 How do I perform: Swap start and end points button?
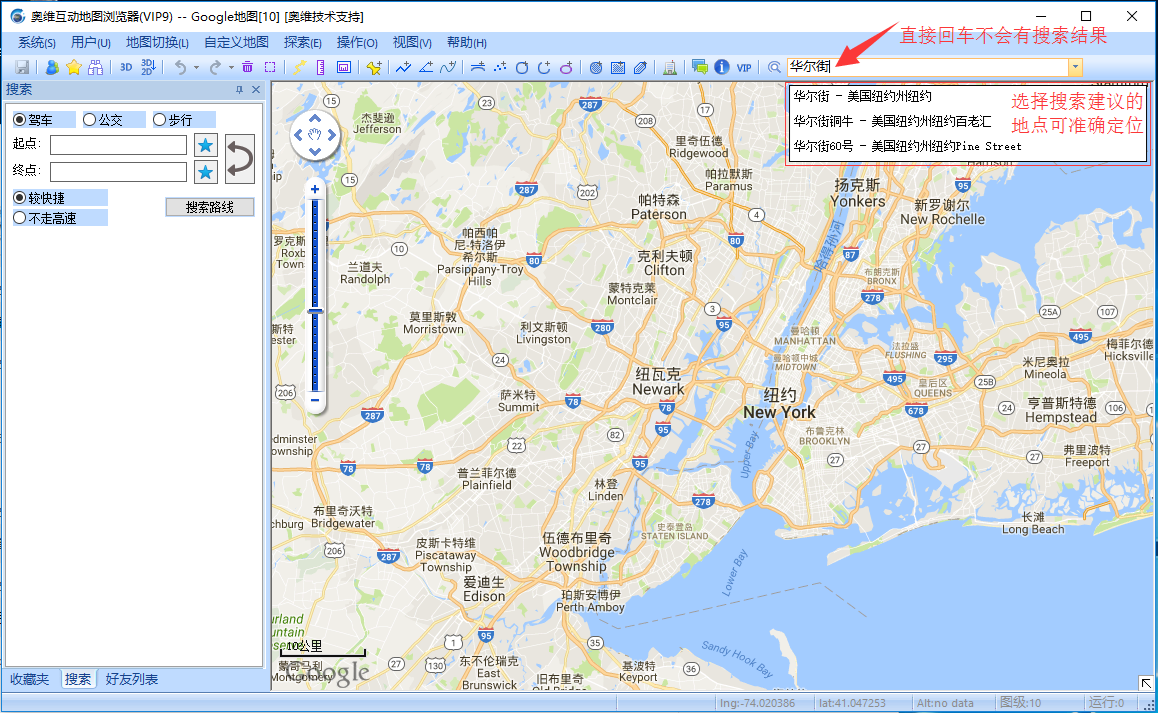click(x=240, y=158)
